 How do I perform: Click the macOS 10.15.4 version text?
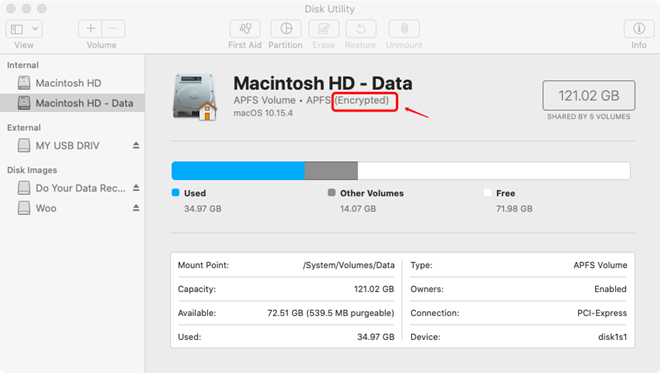[263, 113]
